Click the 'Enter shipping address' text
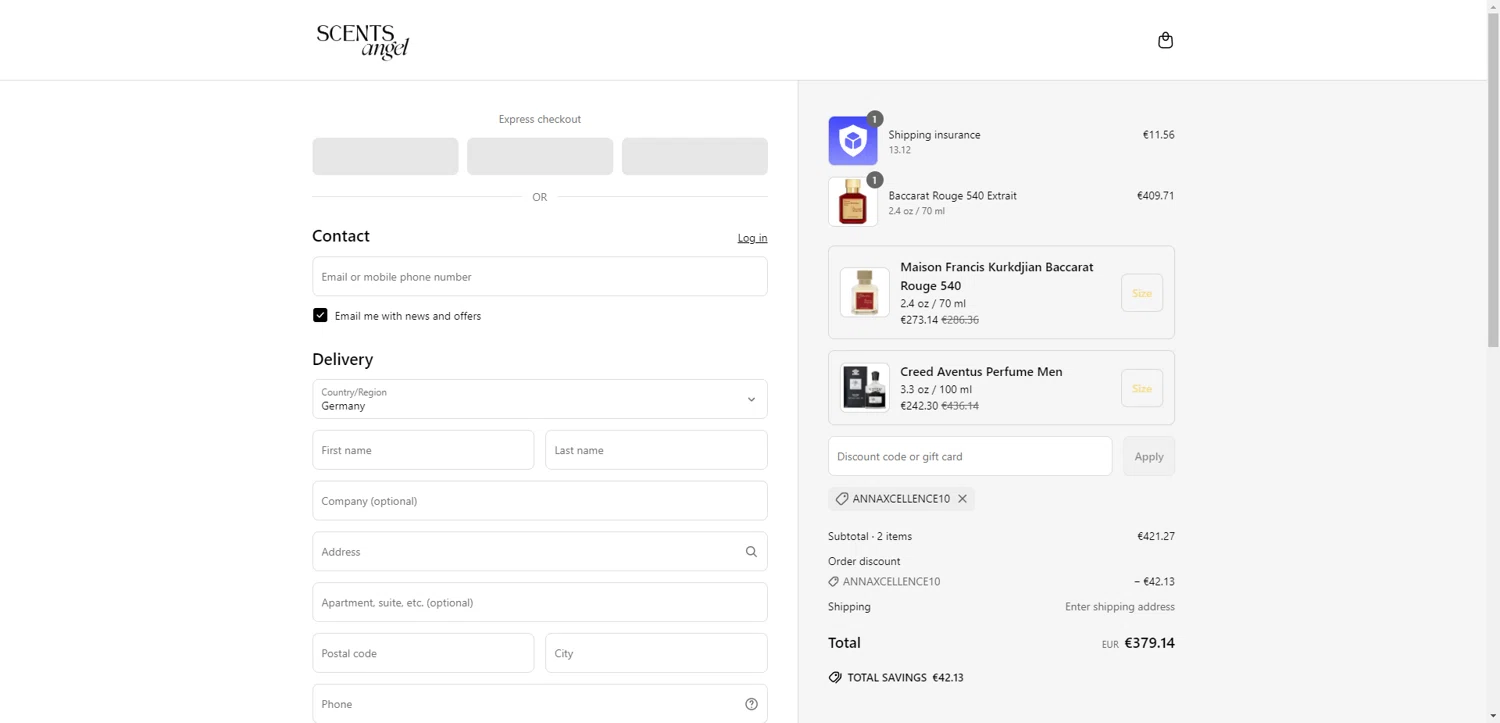 point(1120,607)
